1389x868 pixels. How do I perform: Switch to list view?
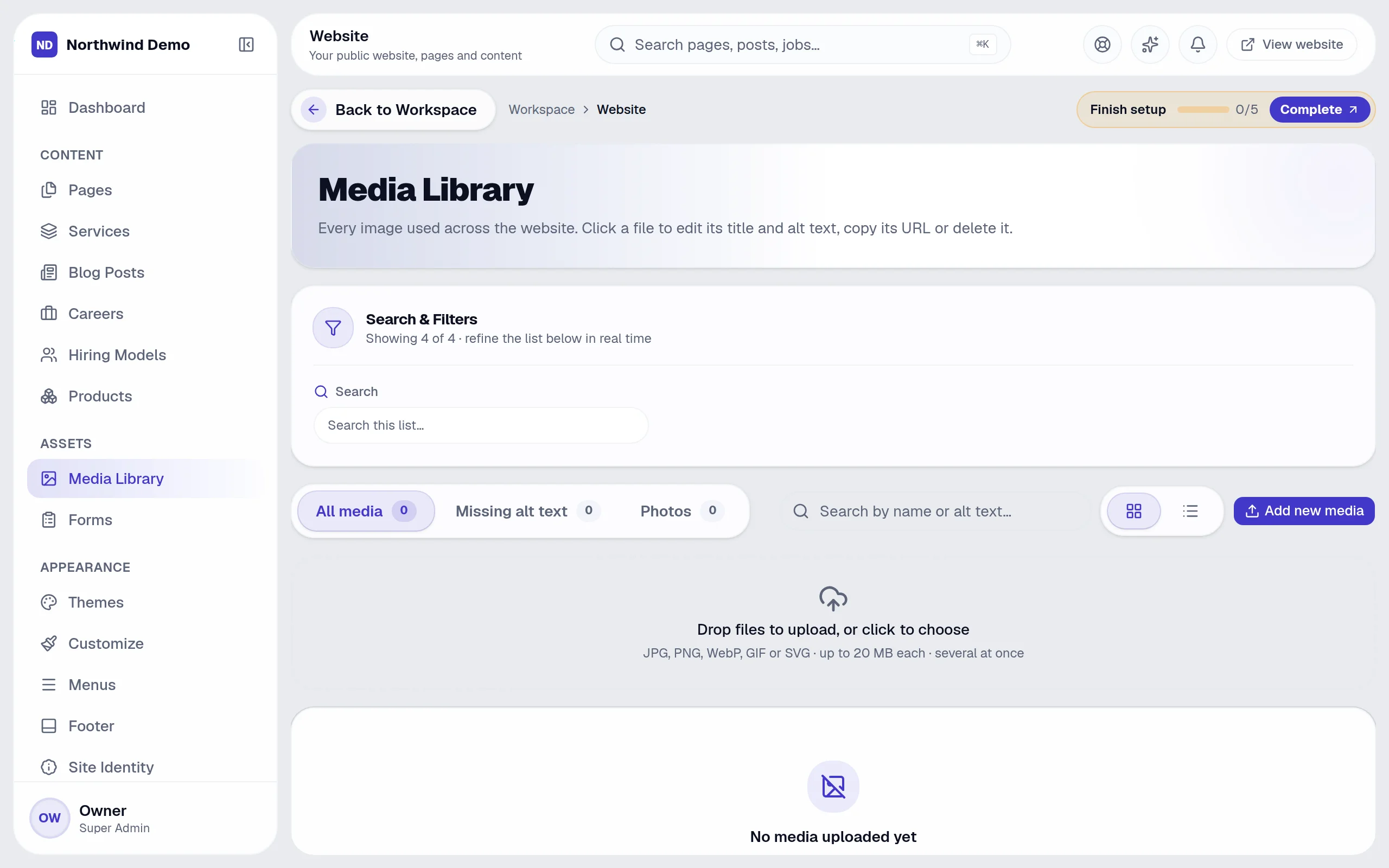pyautogui.click(x=1190, y=511)
